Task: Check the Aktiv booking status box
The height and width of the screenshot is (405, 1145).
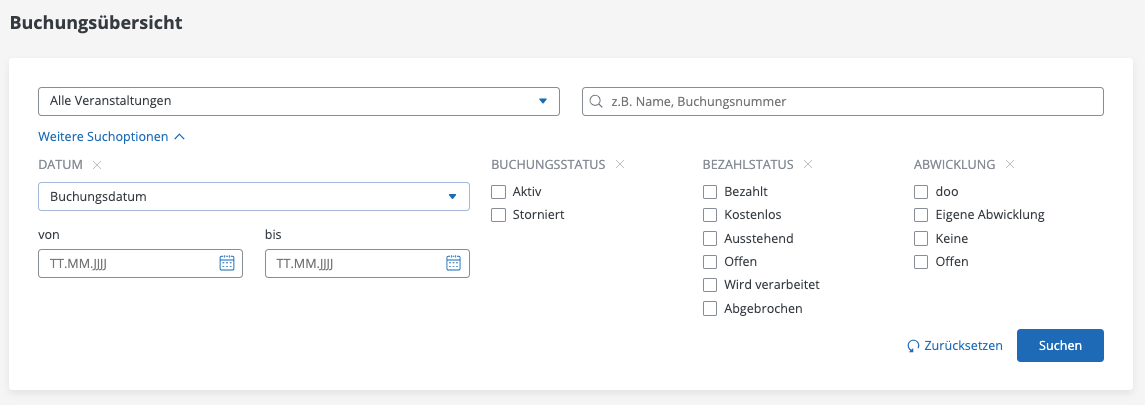Action: click(498, 192)
